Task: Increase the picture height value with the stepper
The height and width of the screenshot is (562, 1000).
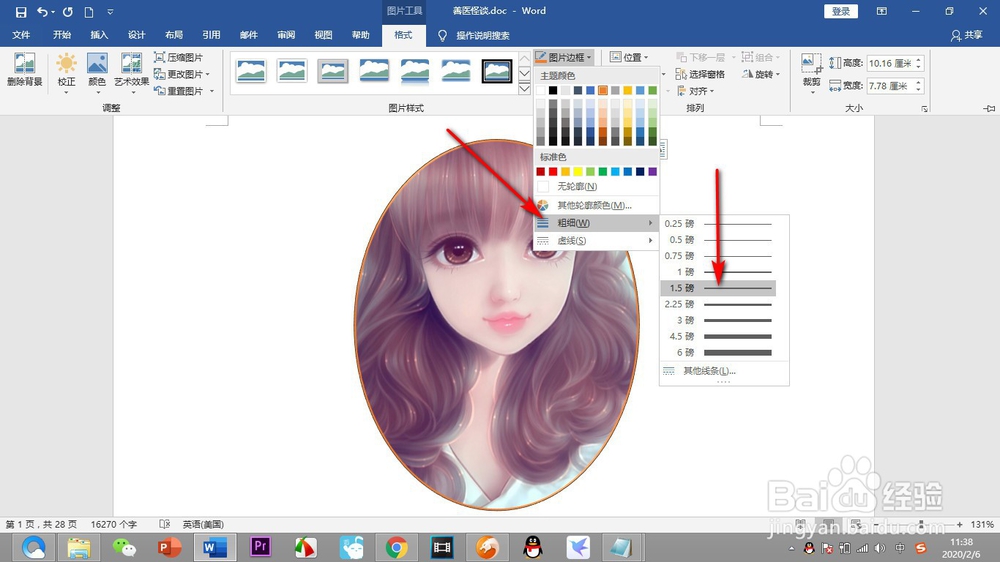Action: 918,61
